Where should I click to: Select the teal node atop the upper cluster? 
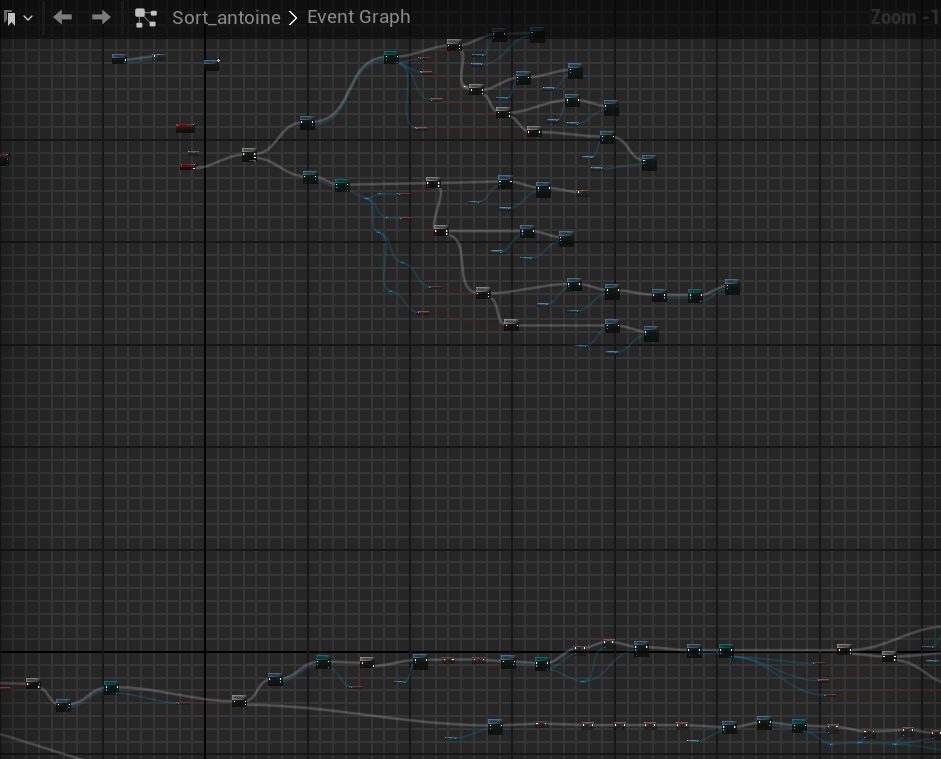391,58
